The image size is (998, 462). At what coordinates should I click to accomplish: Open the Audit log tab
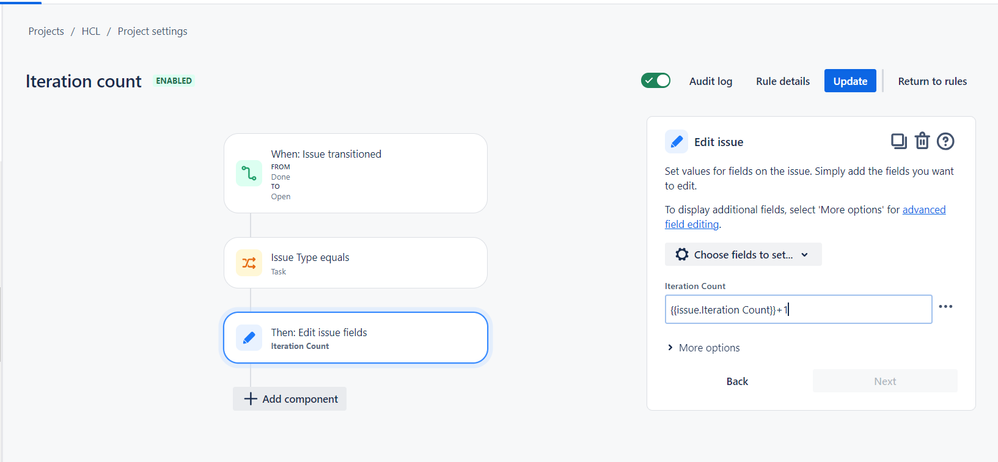[710, 81]
